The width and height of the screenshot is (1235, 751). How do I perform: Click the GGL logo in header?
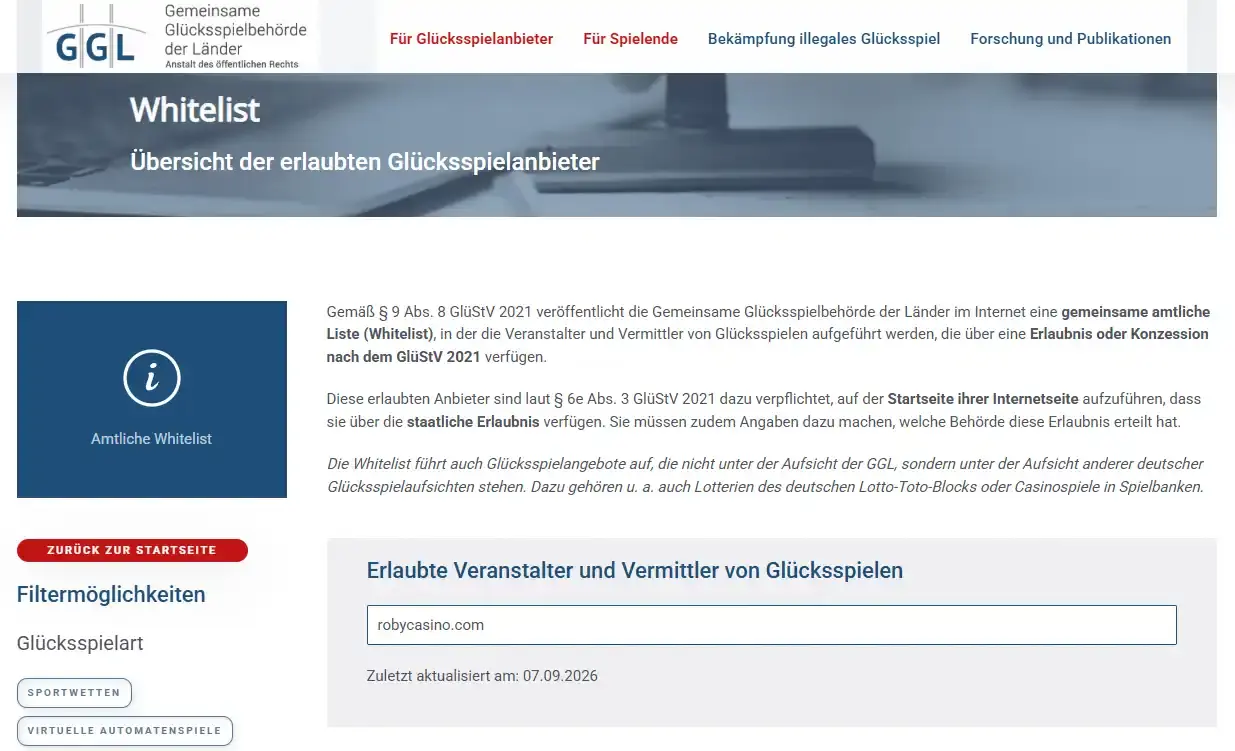pyautogui.click(x=97, y=36)
